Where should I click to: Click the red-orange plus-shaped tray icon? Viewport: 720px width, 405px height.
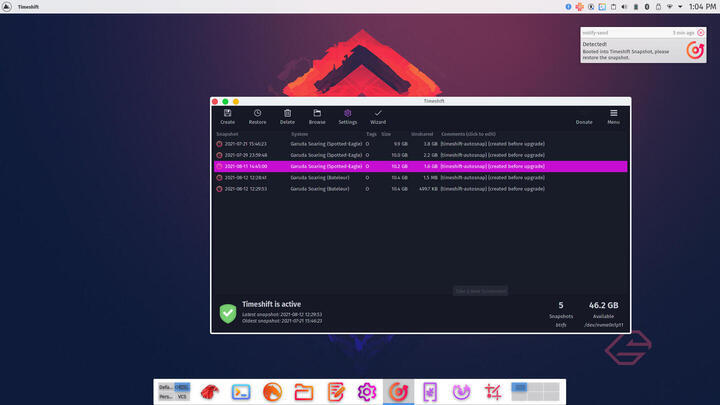click(579, 7)
